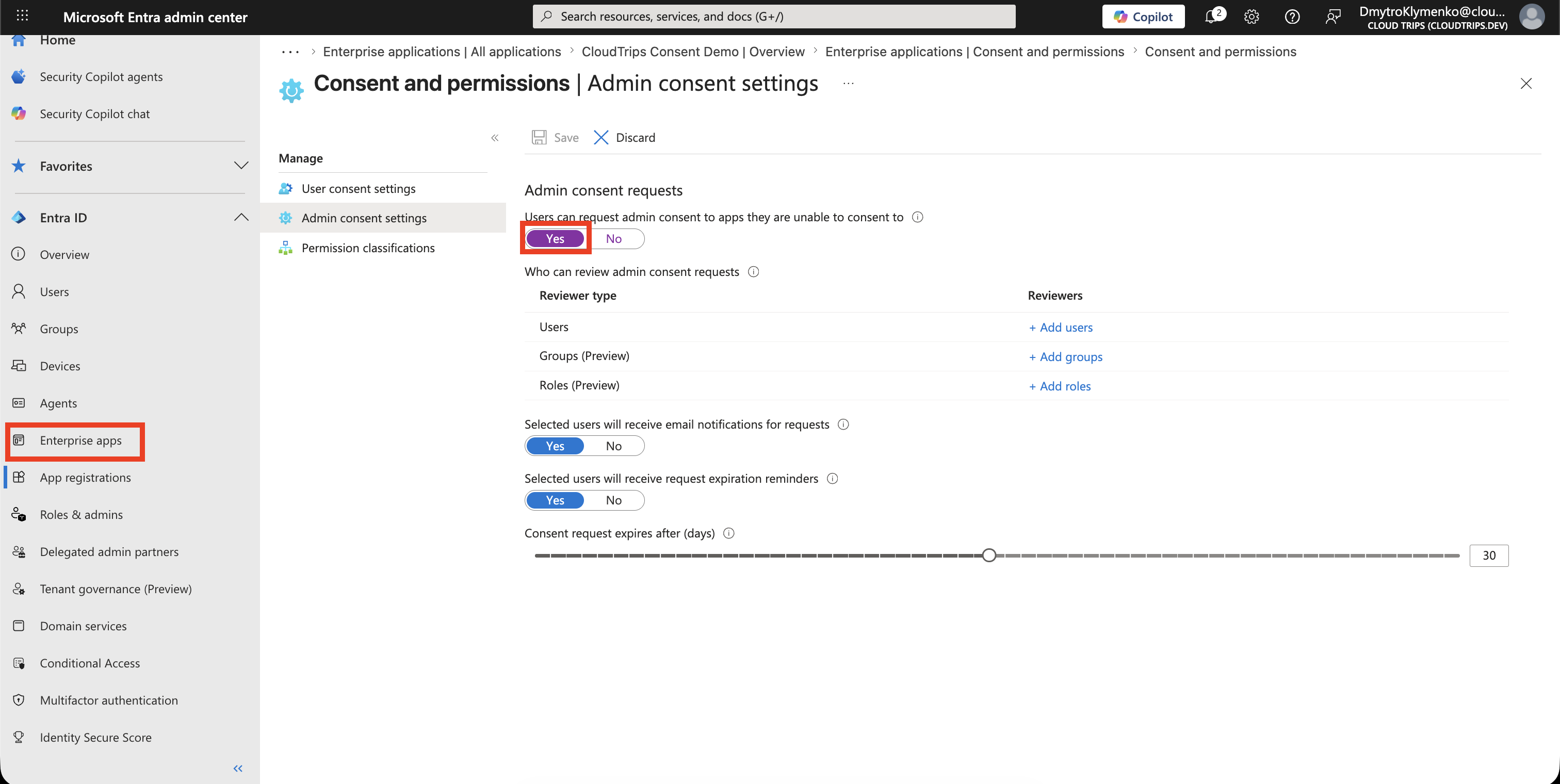Viewport: 1560px width, 784px height.
Task: Click the Discard button
Action: point(624,137)
